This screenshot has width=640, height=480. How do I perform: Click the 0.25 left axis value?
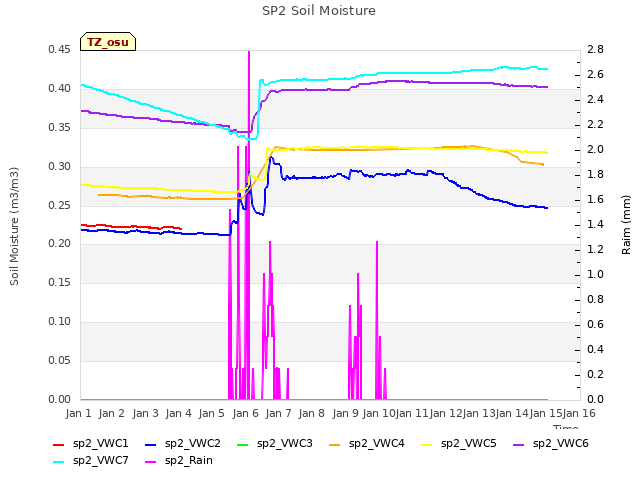(x=60, y=205)
